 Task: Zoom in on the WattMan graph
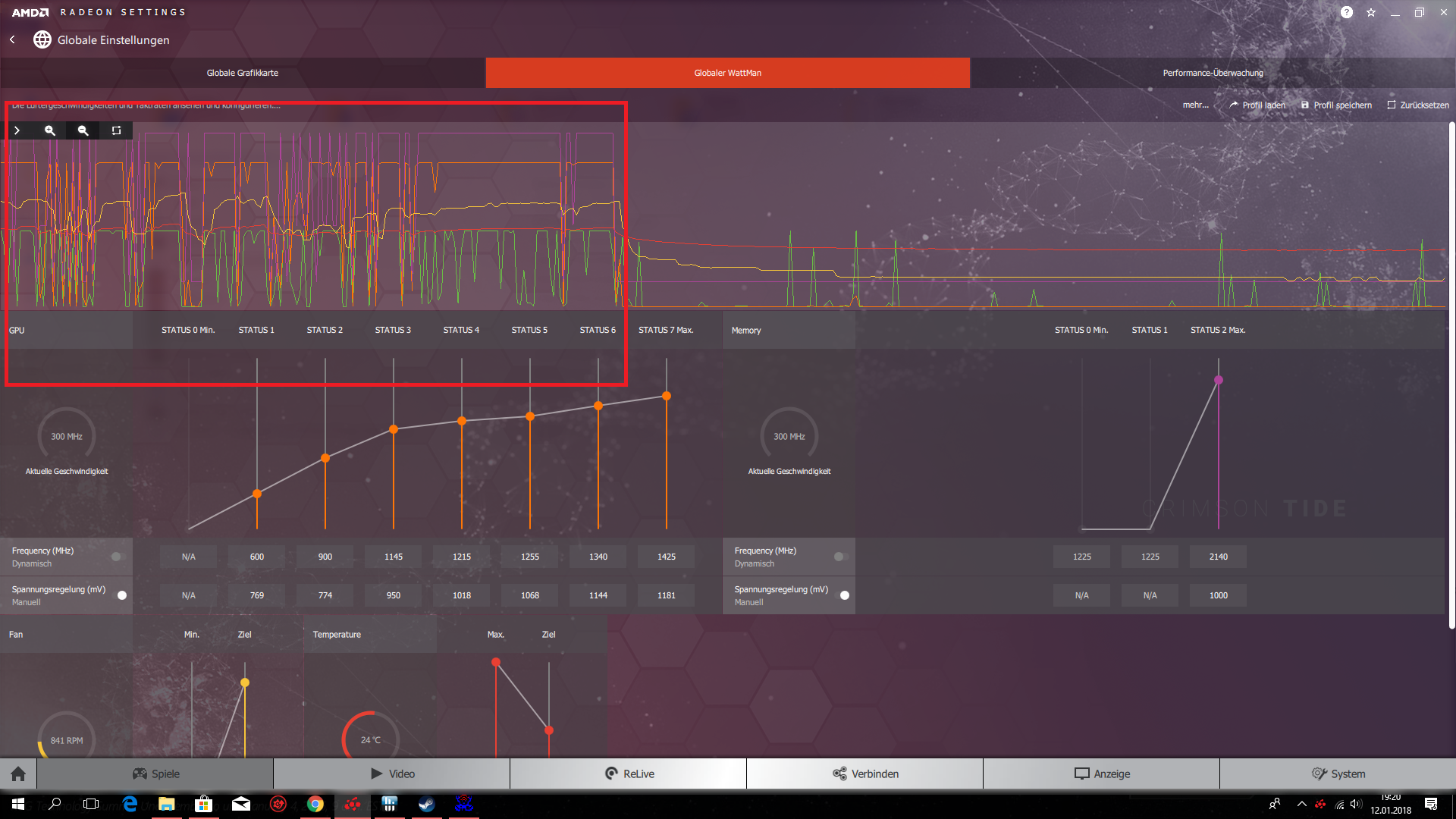click(x=50, y=130)
